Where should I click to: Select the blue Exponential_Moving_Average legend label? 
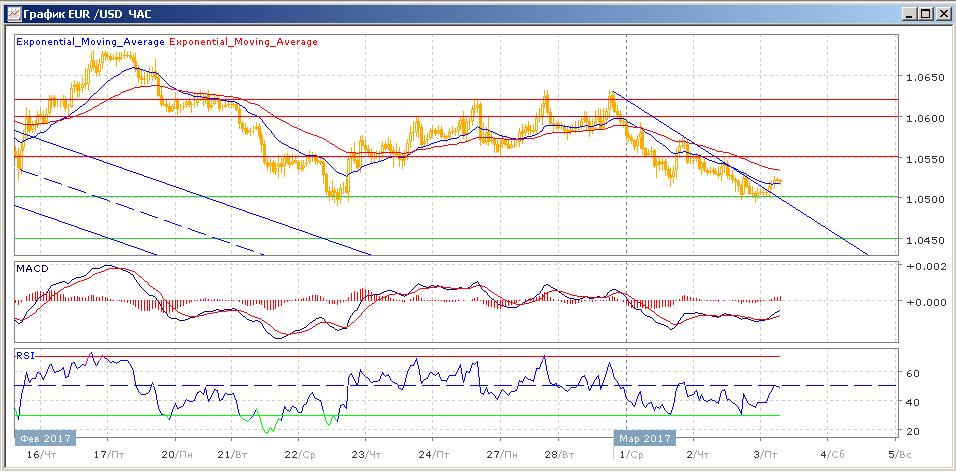coord(91,42)
